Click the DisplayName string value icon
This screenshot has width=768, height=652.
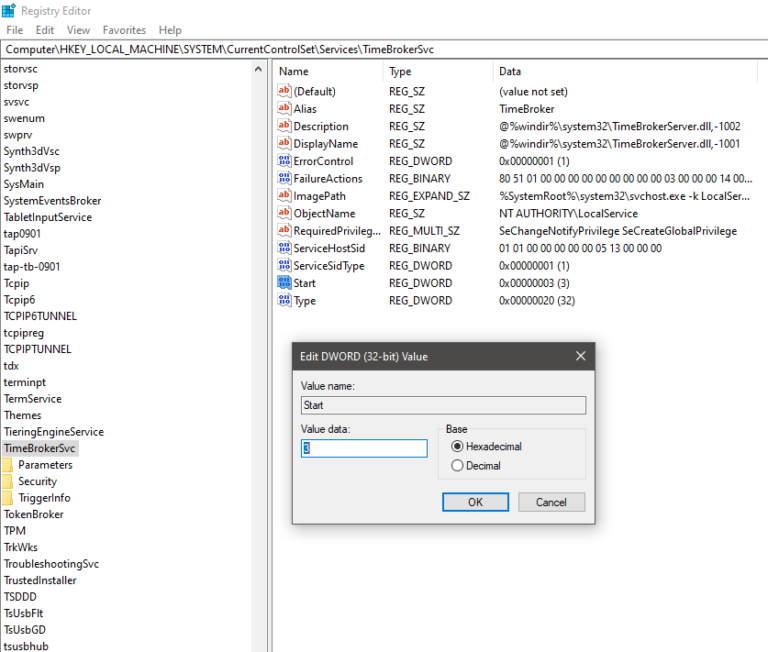[284, 144]
